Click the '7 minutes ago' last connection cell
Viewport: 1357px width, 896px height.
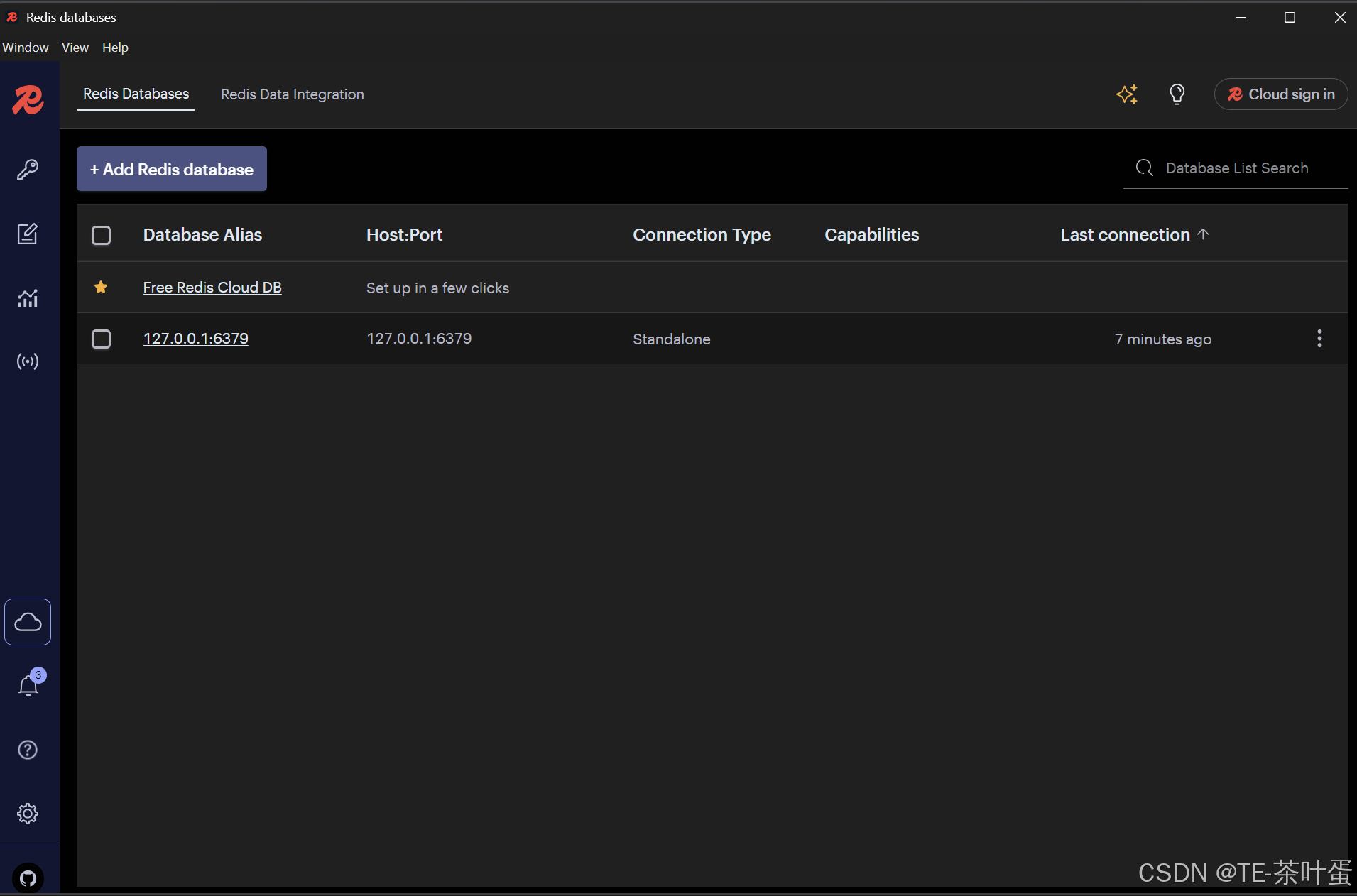1162,339
